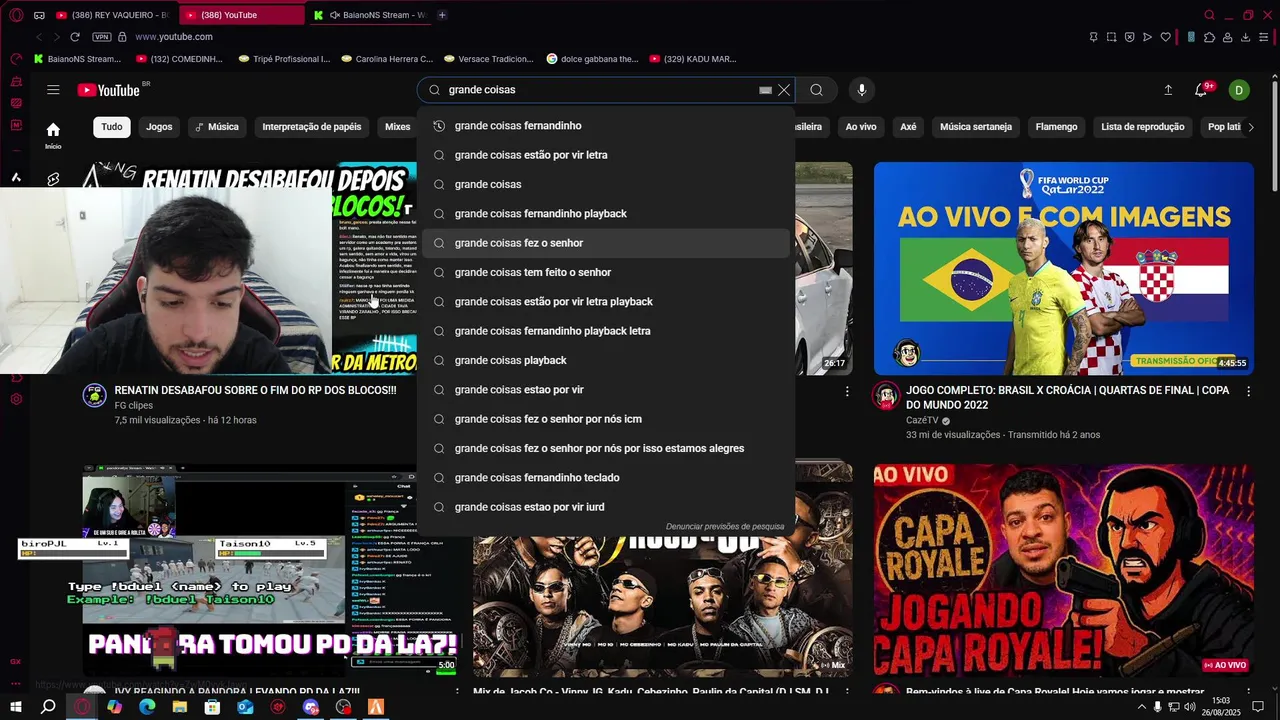
Task: Open Opera tab search icon
Action: [x=1209, y=15]
